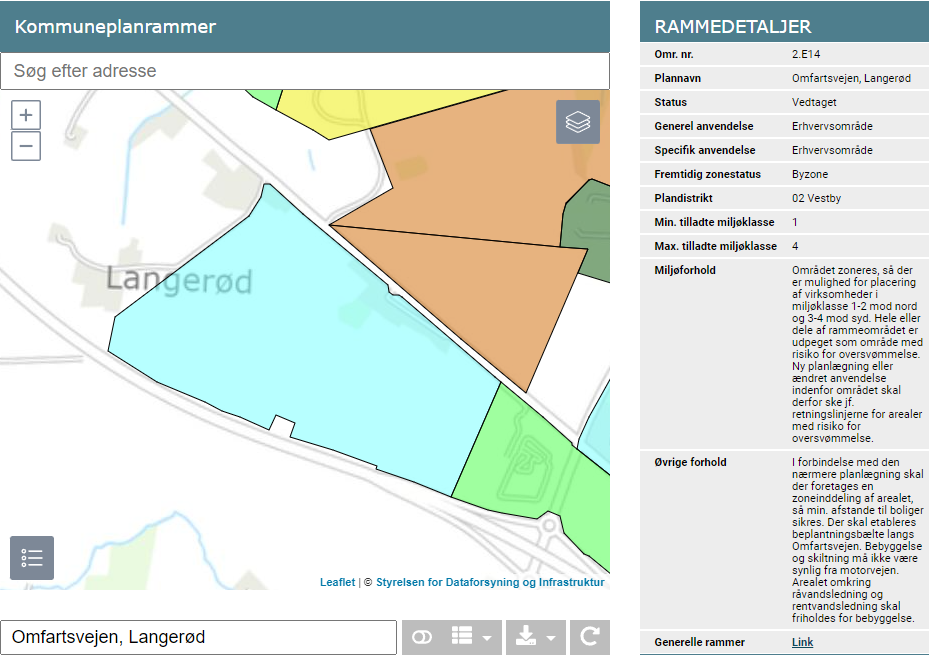This screenshot has width=934, height=655.
Task: Expand the list view dropdown
Action: click(471, 637)
